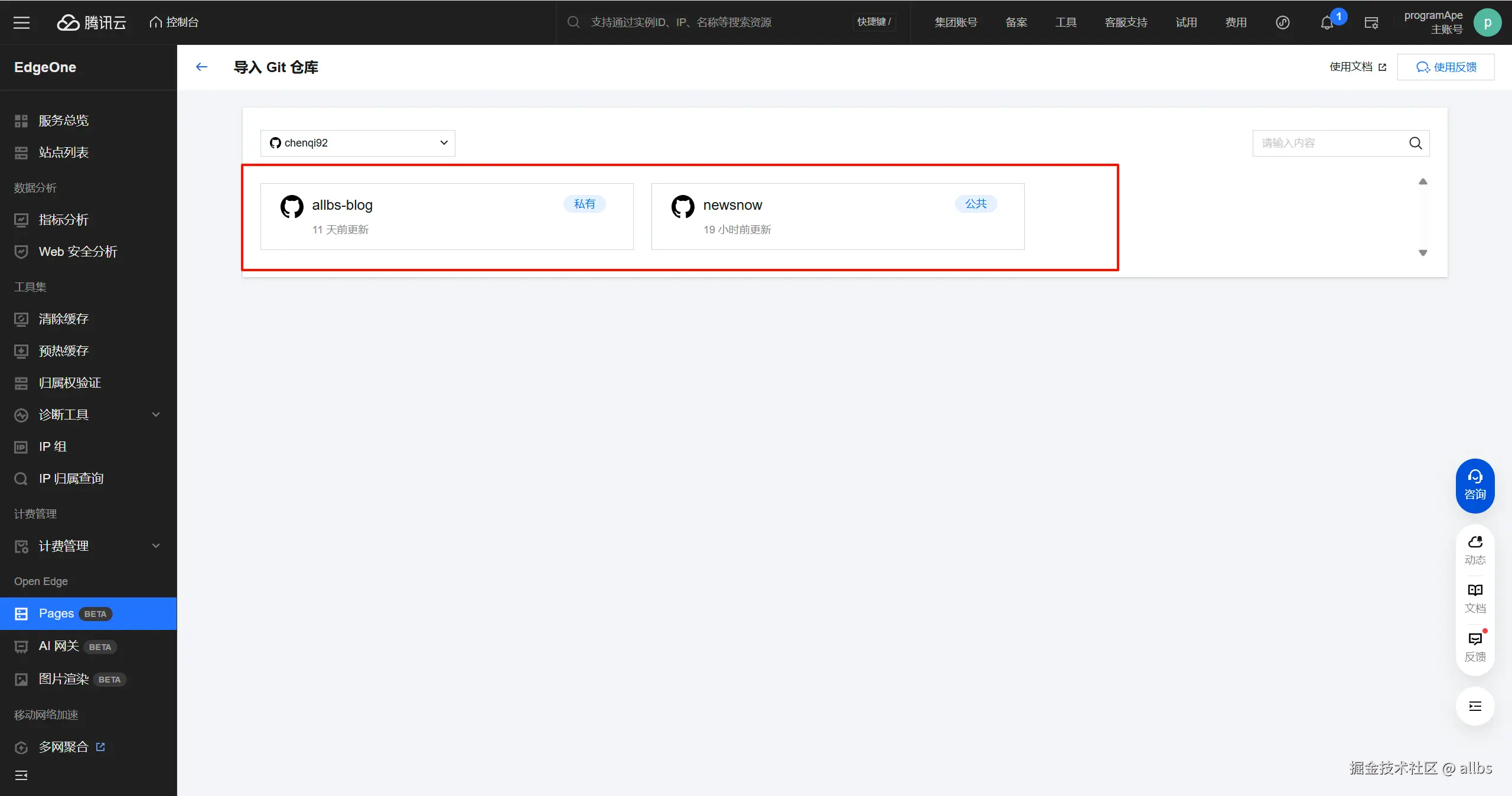Click the repository list scroll down arrow
Viewport: 1512px width, 796px height.
[1423, 253]
